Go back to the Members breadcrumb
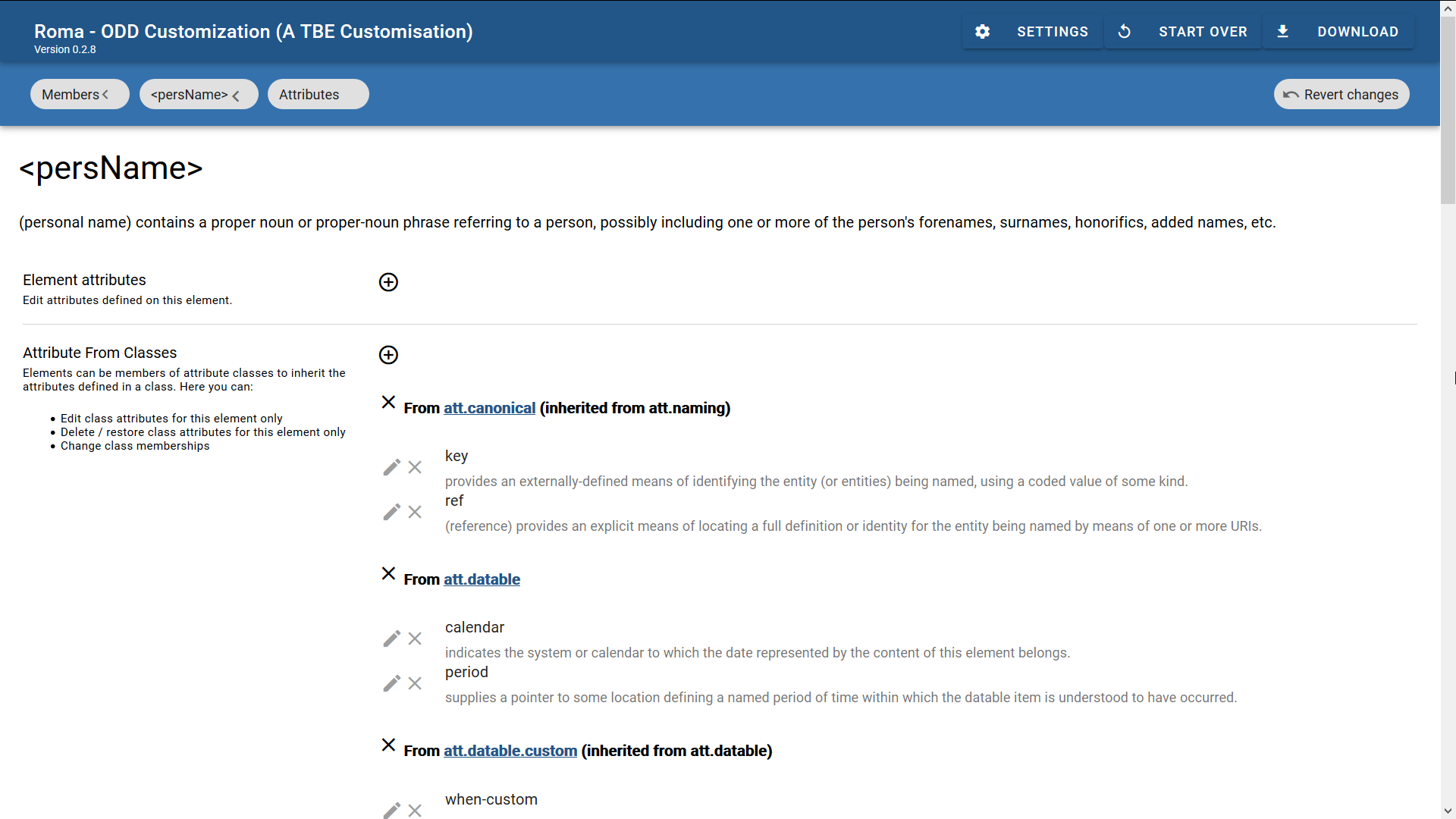Image resolution: width=1456 pixels, height=819 pixels. 80,95
